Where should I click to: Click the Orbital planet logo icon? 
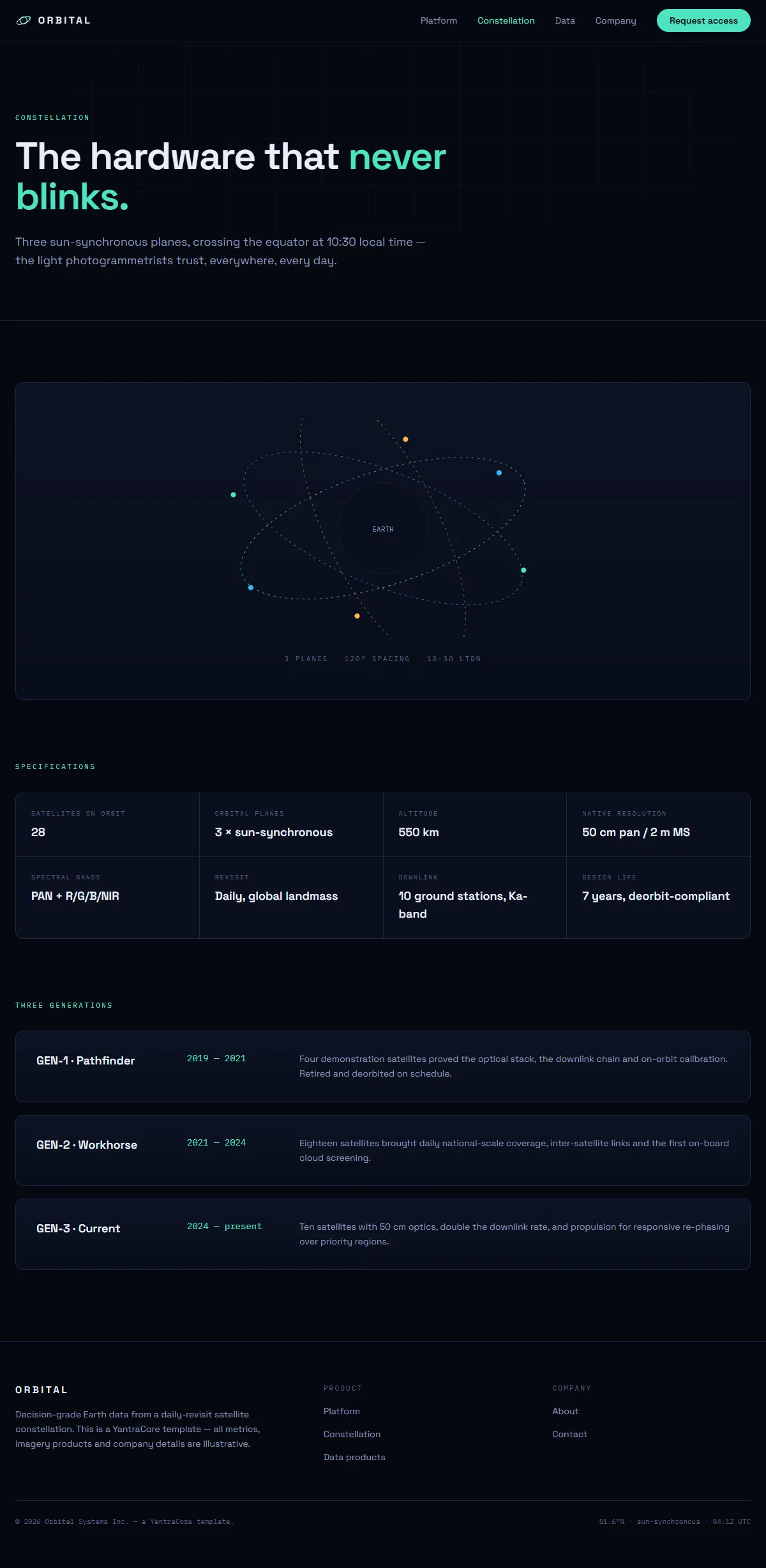coord(24,20)
